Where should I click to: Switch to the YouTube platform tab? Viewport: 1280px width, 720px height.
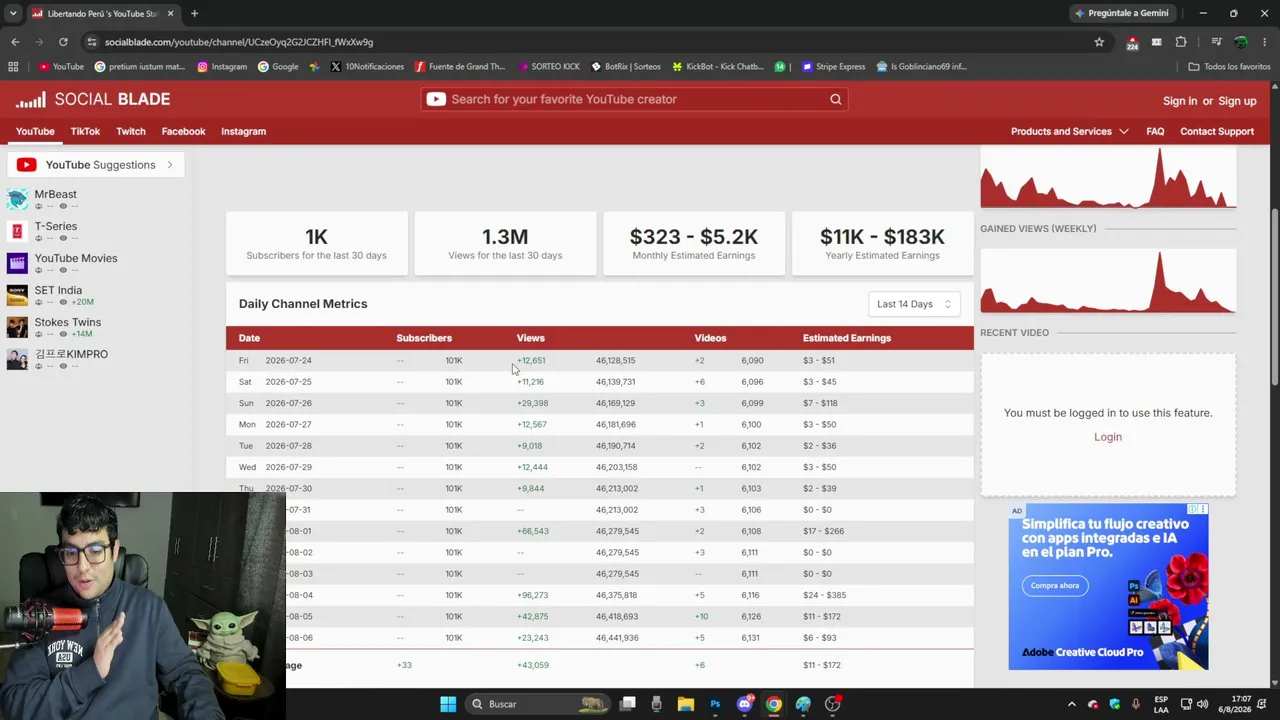tap(35, 131)
